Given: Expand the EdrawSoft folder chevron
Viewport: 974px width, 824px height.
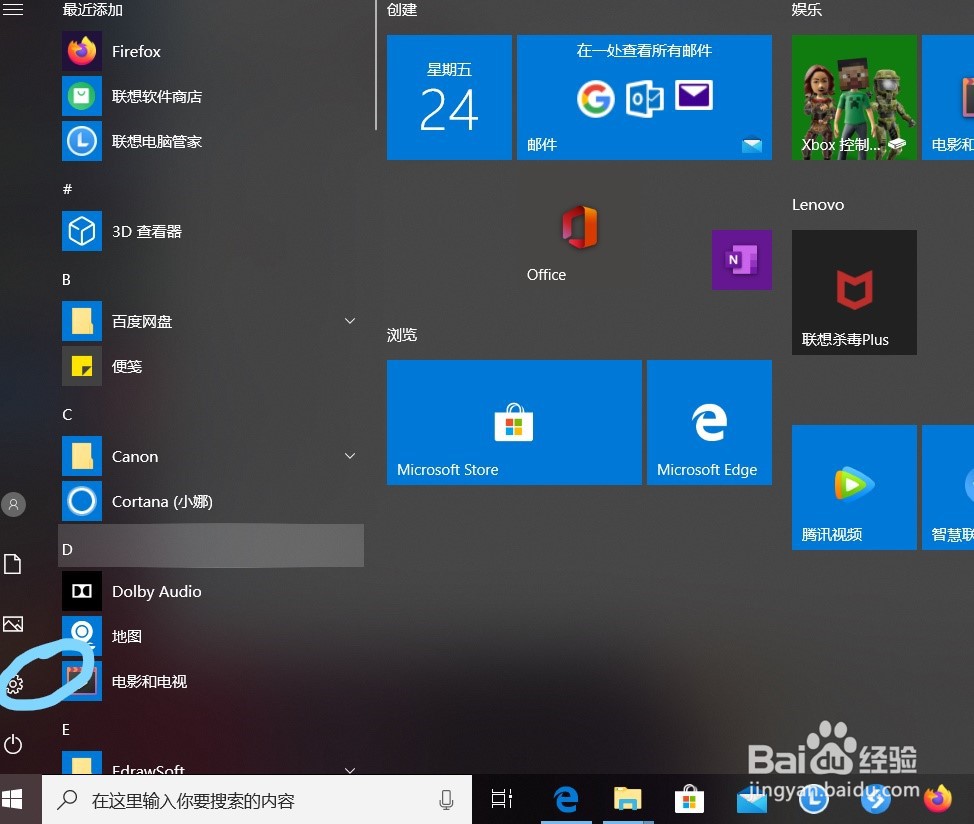Looking at the screenshot, I should (350, 770).
